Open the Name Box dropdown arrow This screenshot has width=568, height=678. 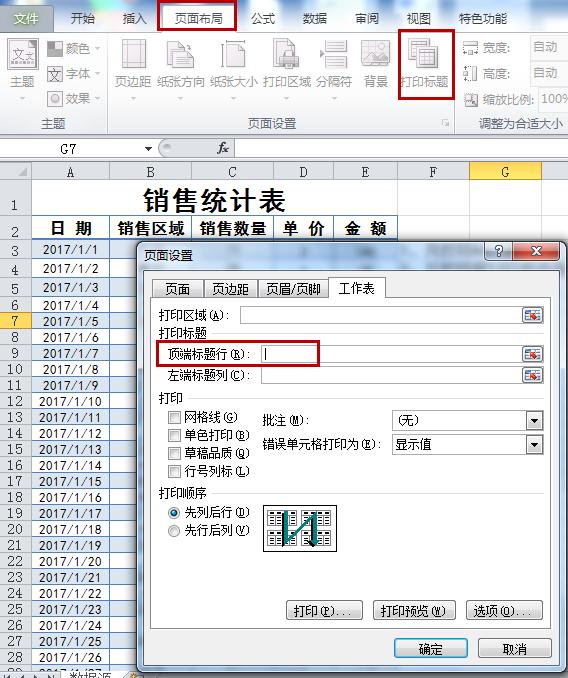[148, 149]
